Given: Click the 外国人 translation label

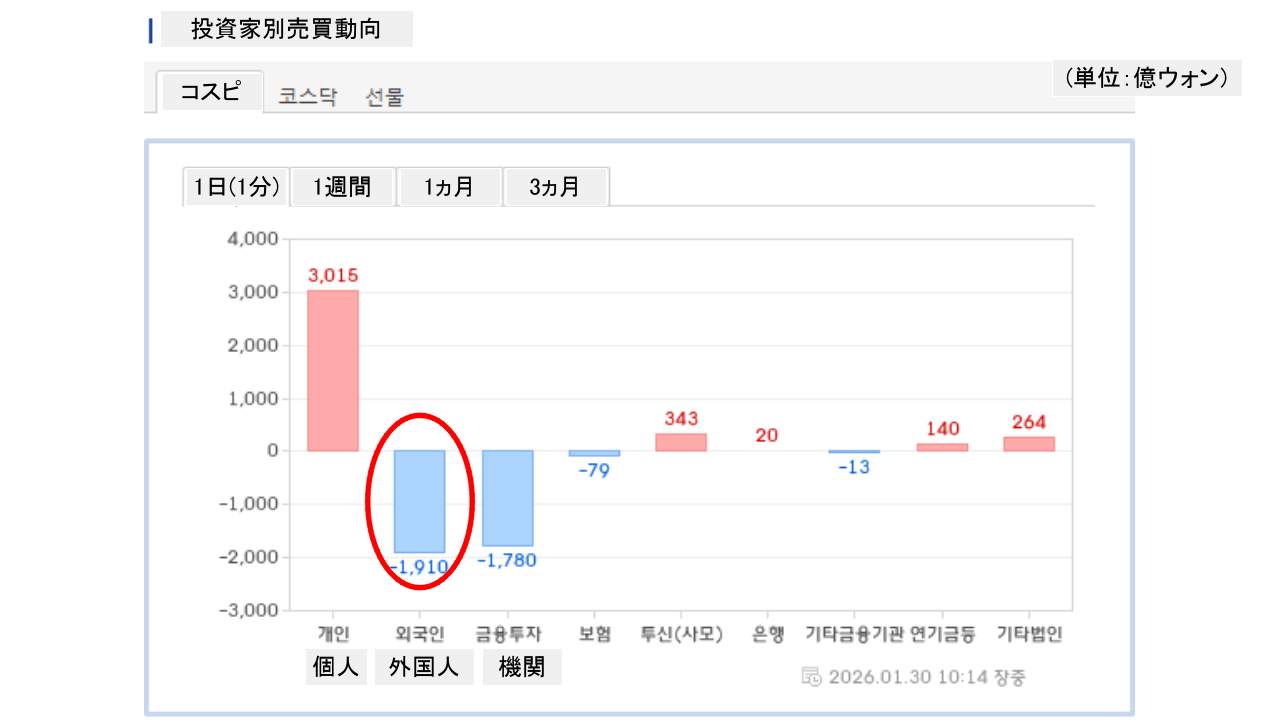Looking at the screenshot, I should pos(423,668).
